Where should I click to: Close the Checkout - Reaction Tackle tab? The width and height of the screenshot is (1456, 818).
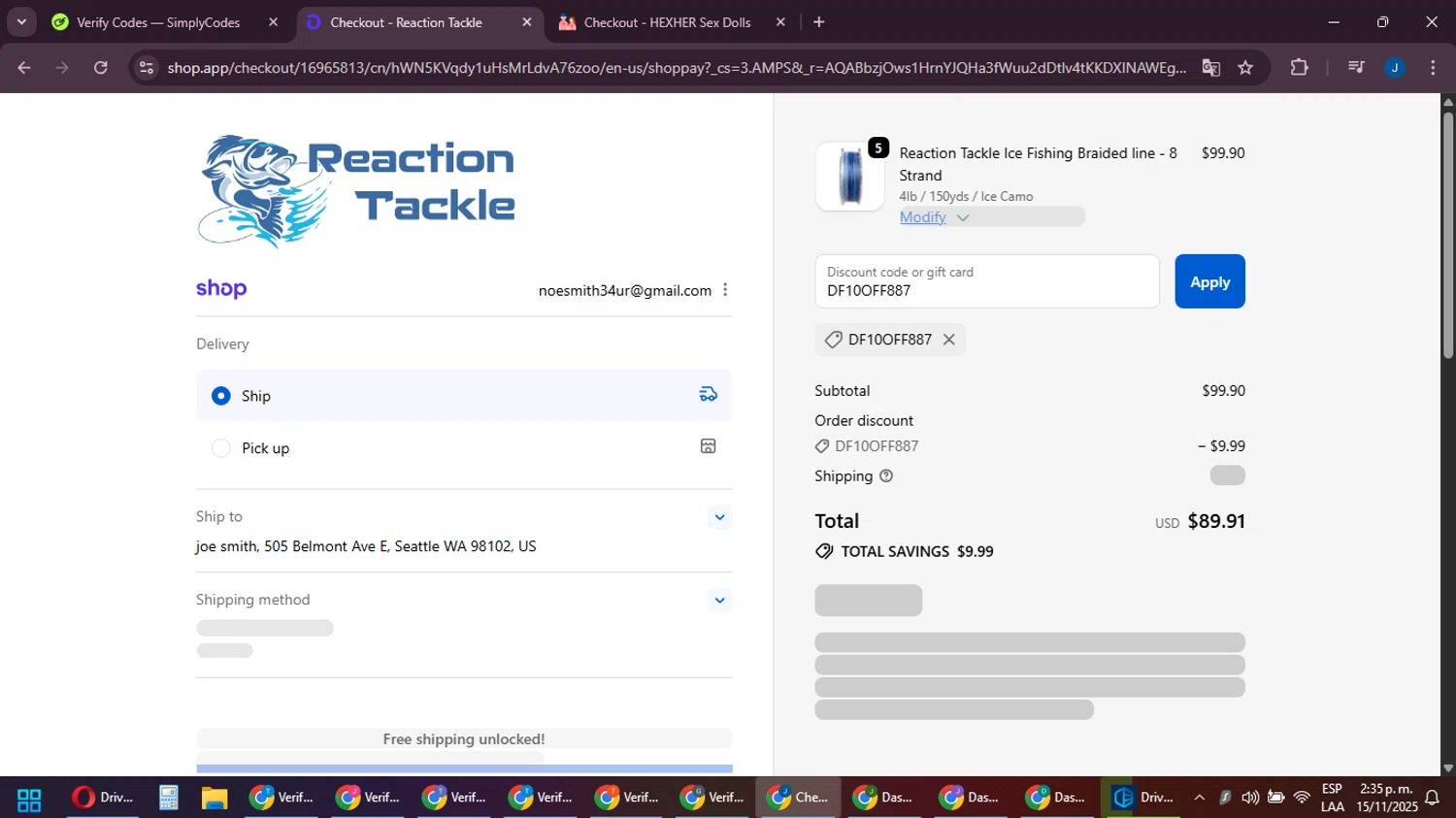click(x=527, y=22)
